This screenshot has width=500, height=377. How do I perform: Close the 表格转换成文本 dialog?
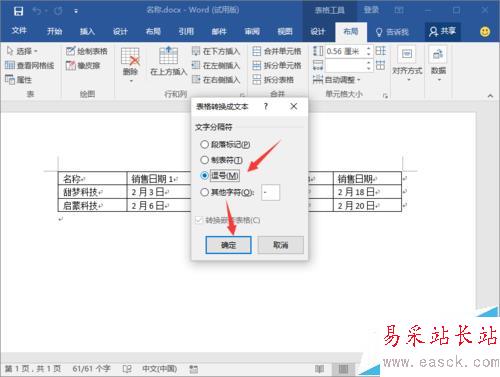pos(294,106)
